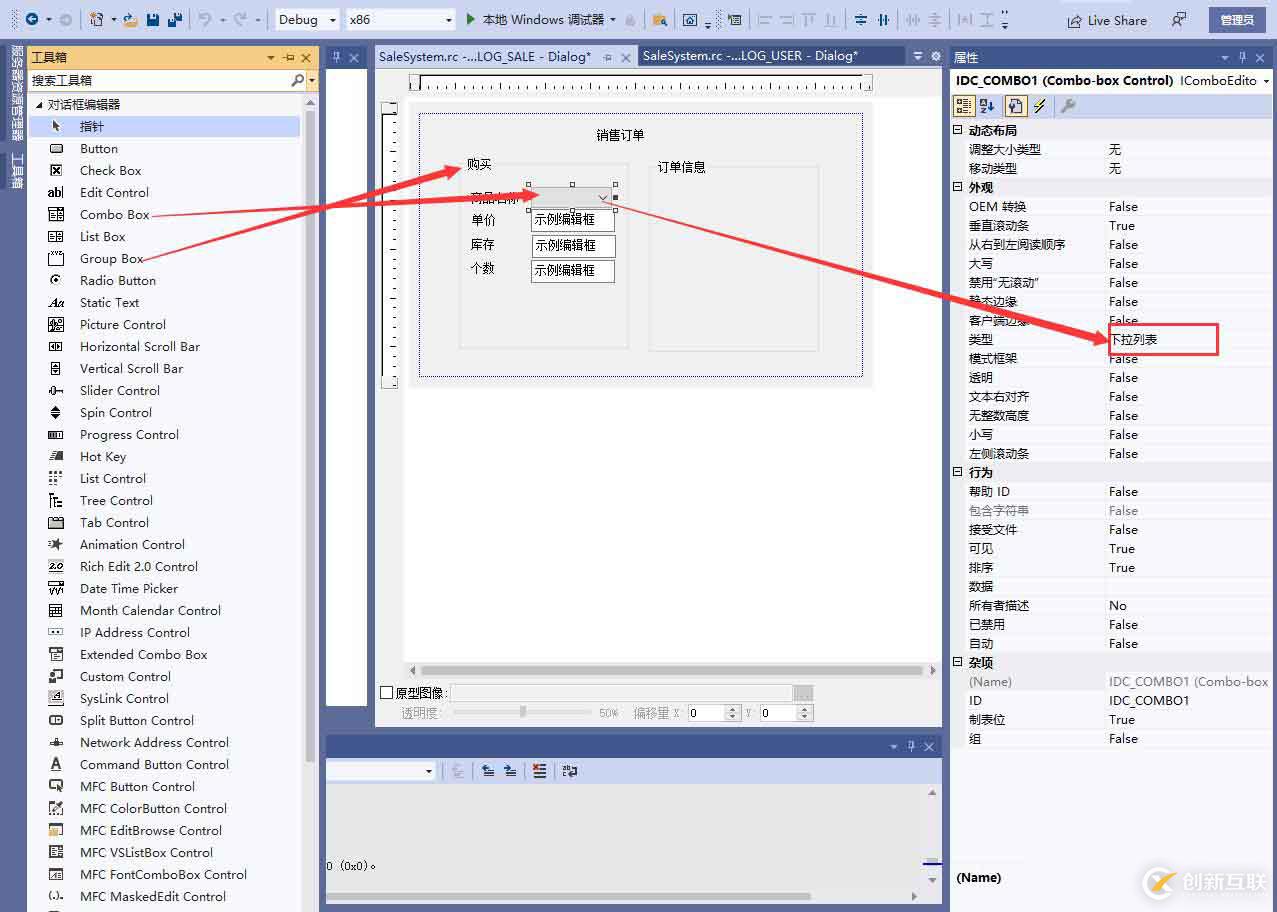
Task: Pin the Properties panel with the pushpin icon
Action: tap(1243, 58)
